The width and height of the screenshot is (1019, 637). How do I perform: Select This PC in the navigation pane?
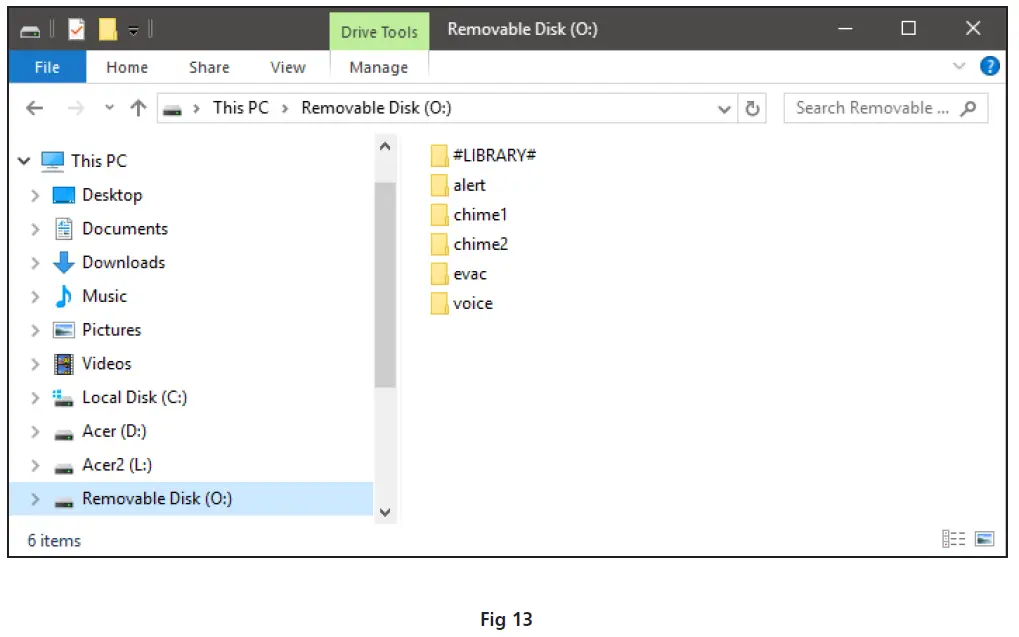pos(99,161)
